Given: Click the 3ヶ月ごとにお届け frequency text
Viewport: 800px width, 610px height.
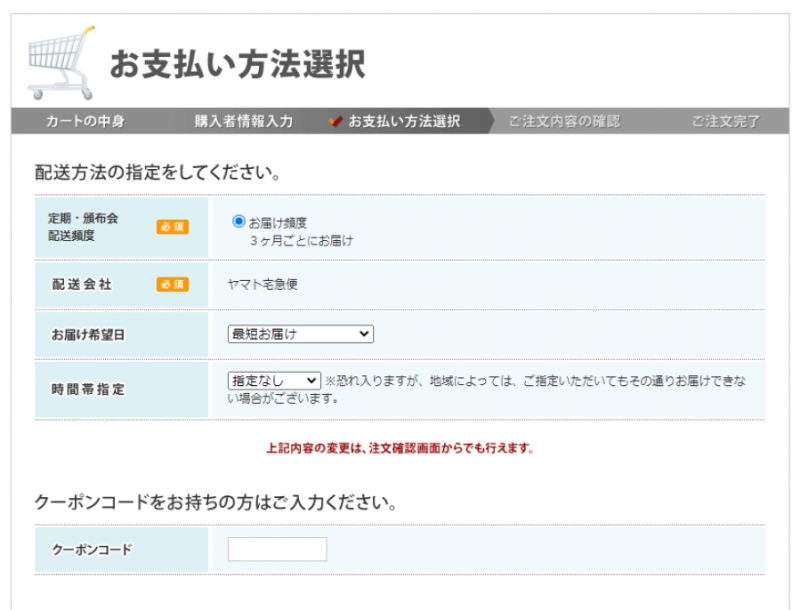Looking at the screenshot, I should 302,240.
